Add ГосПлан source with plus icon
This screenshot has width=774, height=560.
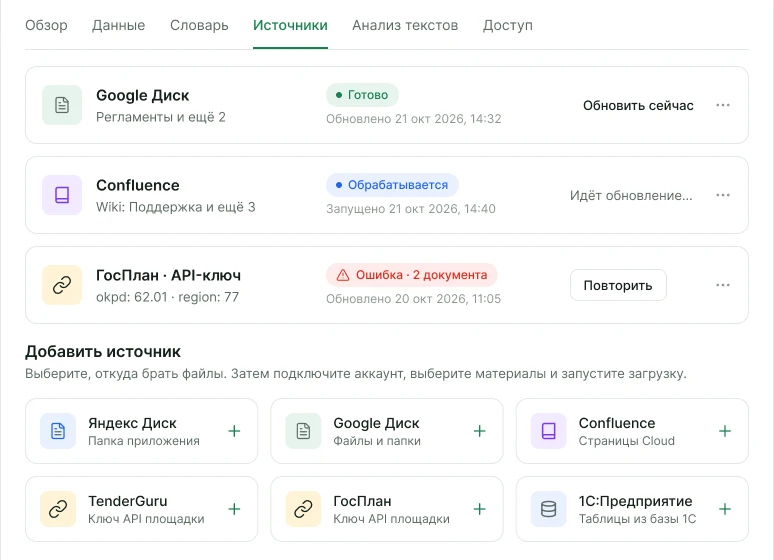[x=479, y=509]
